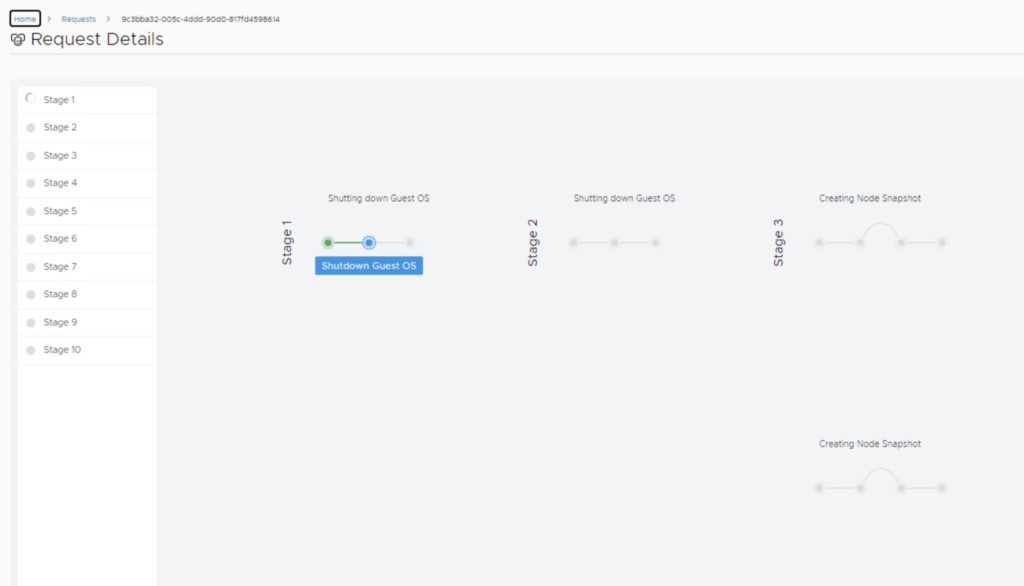Click the first node of upper Stage 3 snapshot flow
This screenshot has width=1024, height=586.
819,242
